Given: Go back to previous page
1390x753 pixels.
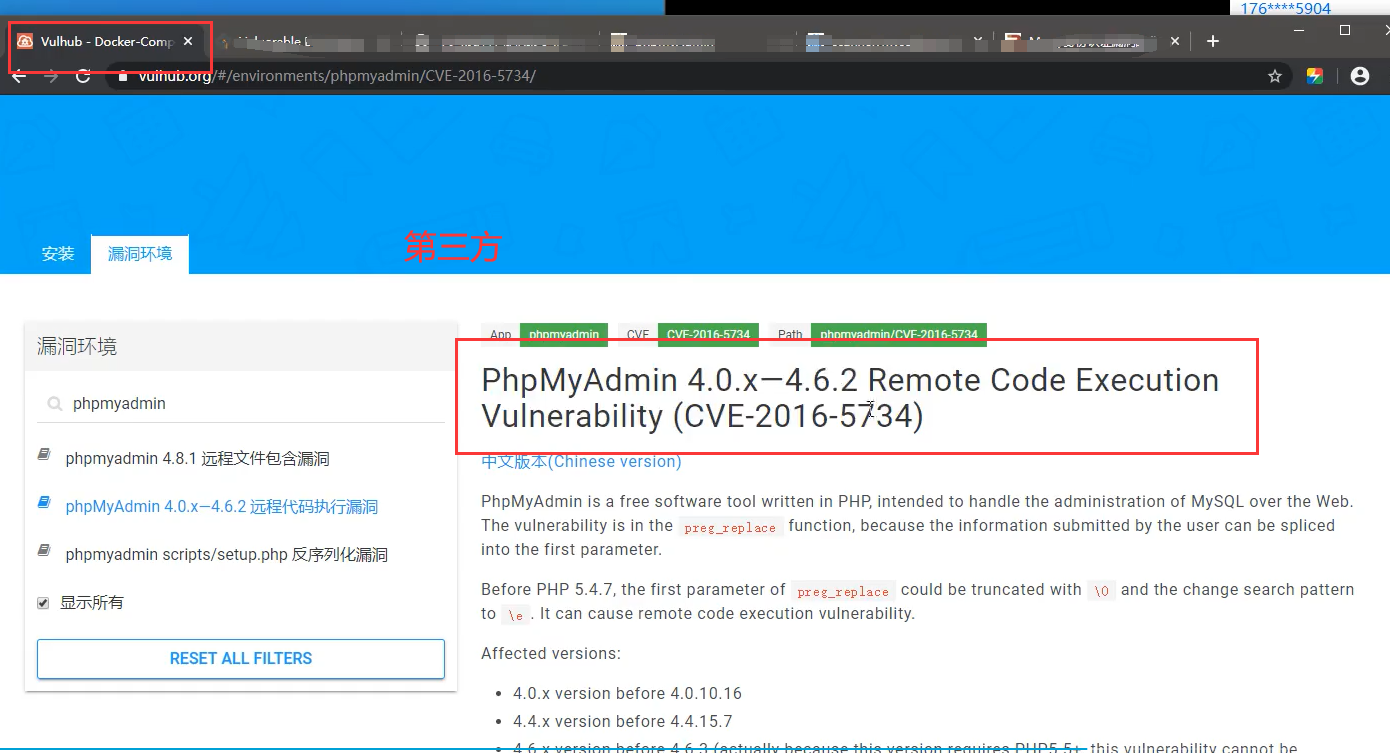Looking at the screenshot, I should [x=18, y=76].
